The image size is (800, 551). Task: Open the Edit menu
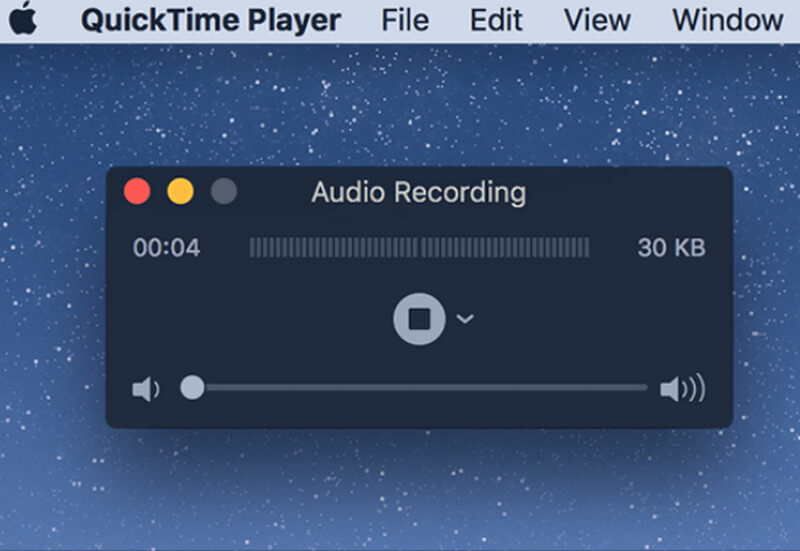(496, 20)
